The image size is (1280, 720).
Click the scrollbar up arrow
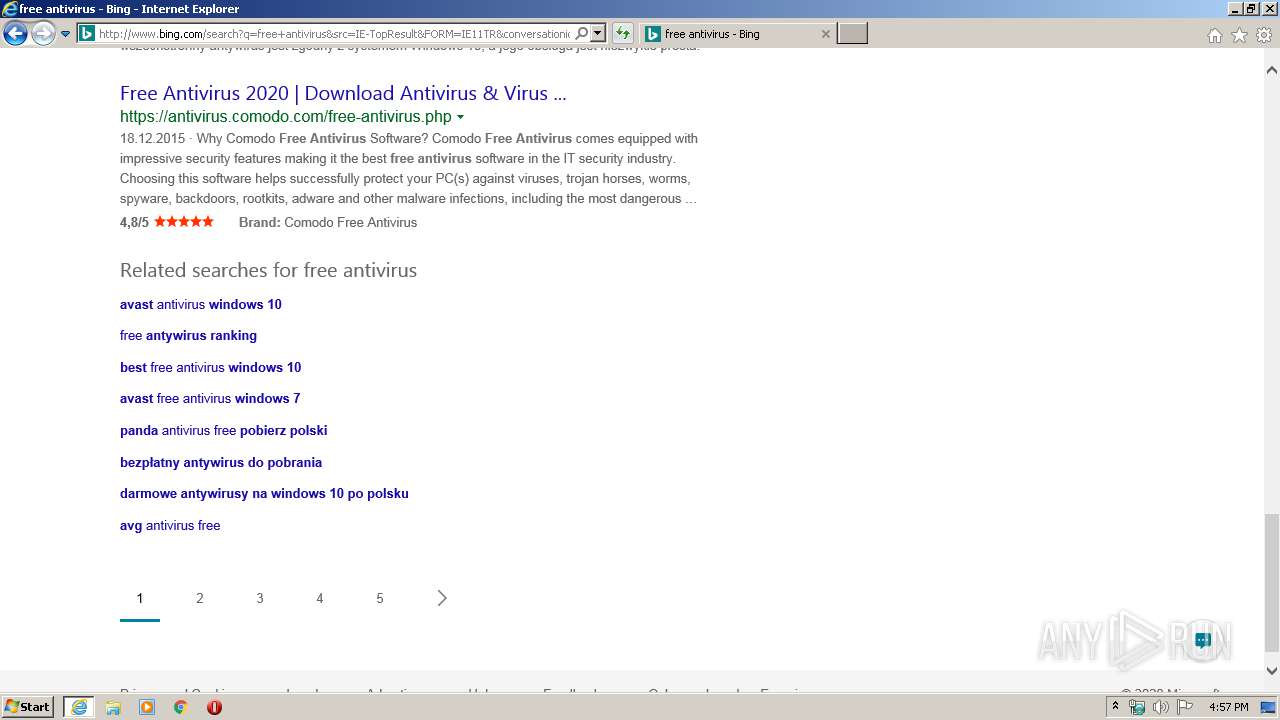pos(1272,70)
